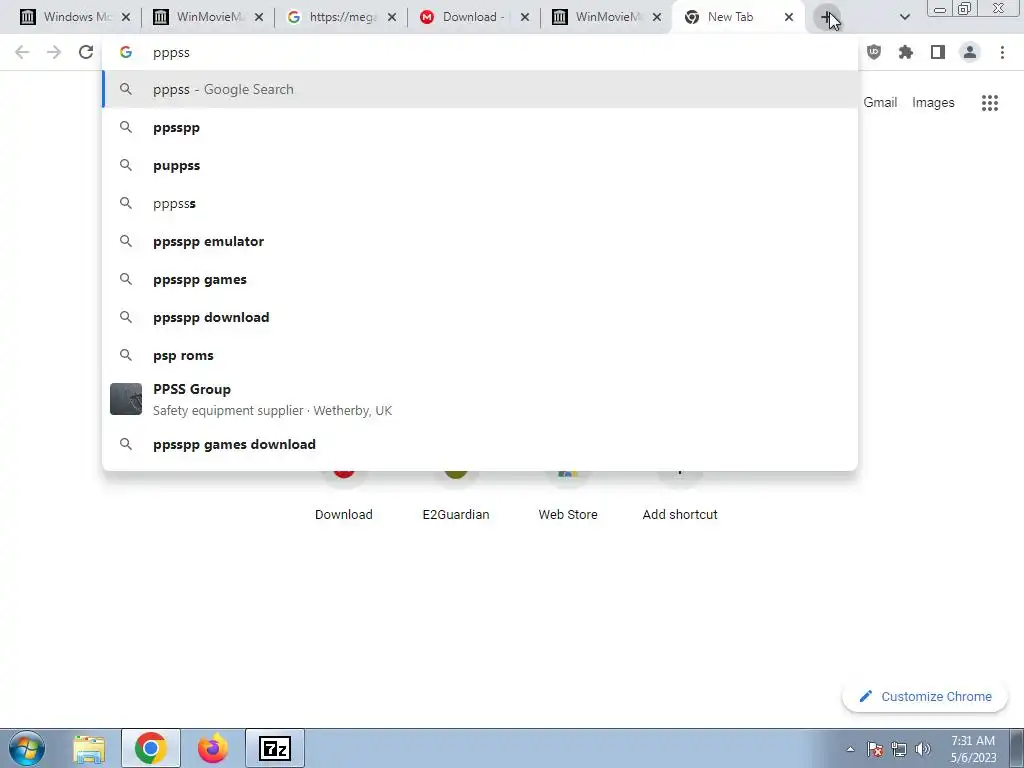
Task: Toggle the side panel icon
Action: [938, 52]
